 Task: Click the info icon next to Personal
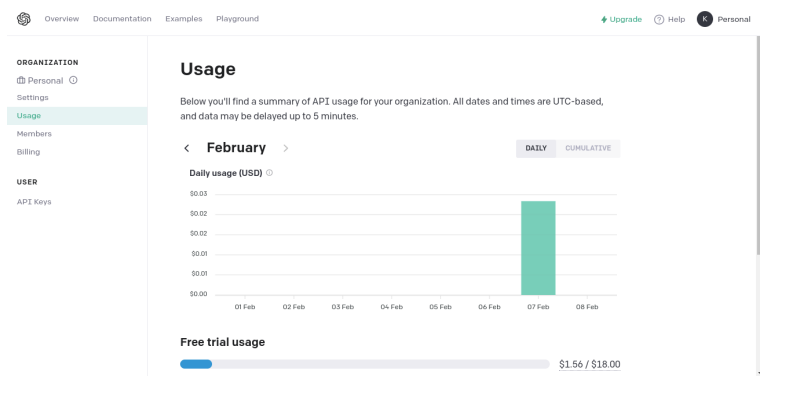[74, 80]
